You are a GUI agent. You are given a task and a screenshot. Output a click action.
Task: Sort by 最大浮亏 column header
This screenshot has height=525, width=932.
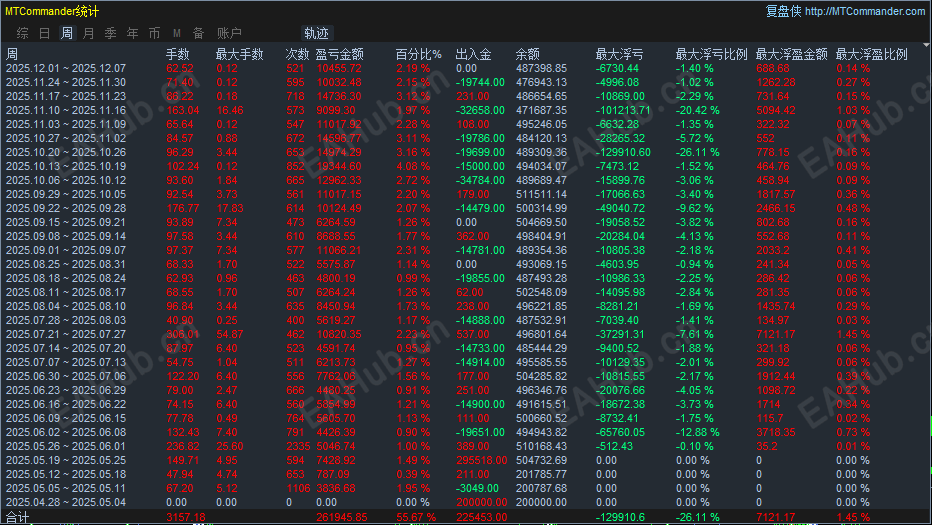pos(619,54)
